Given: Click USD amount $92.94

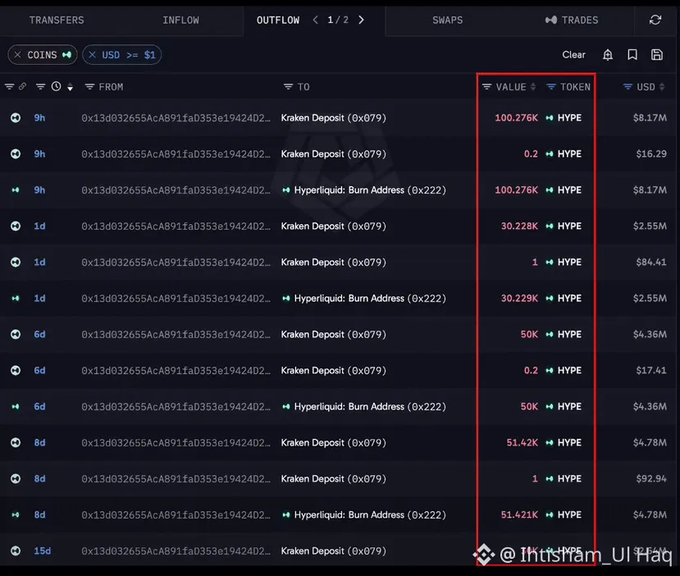Looking at the screenshot, I should [x=651, y=479].
